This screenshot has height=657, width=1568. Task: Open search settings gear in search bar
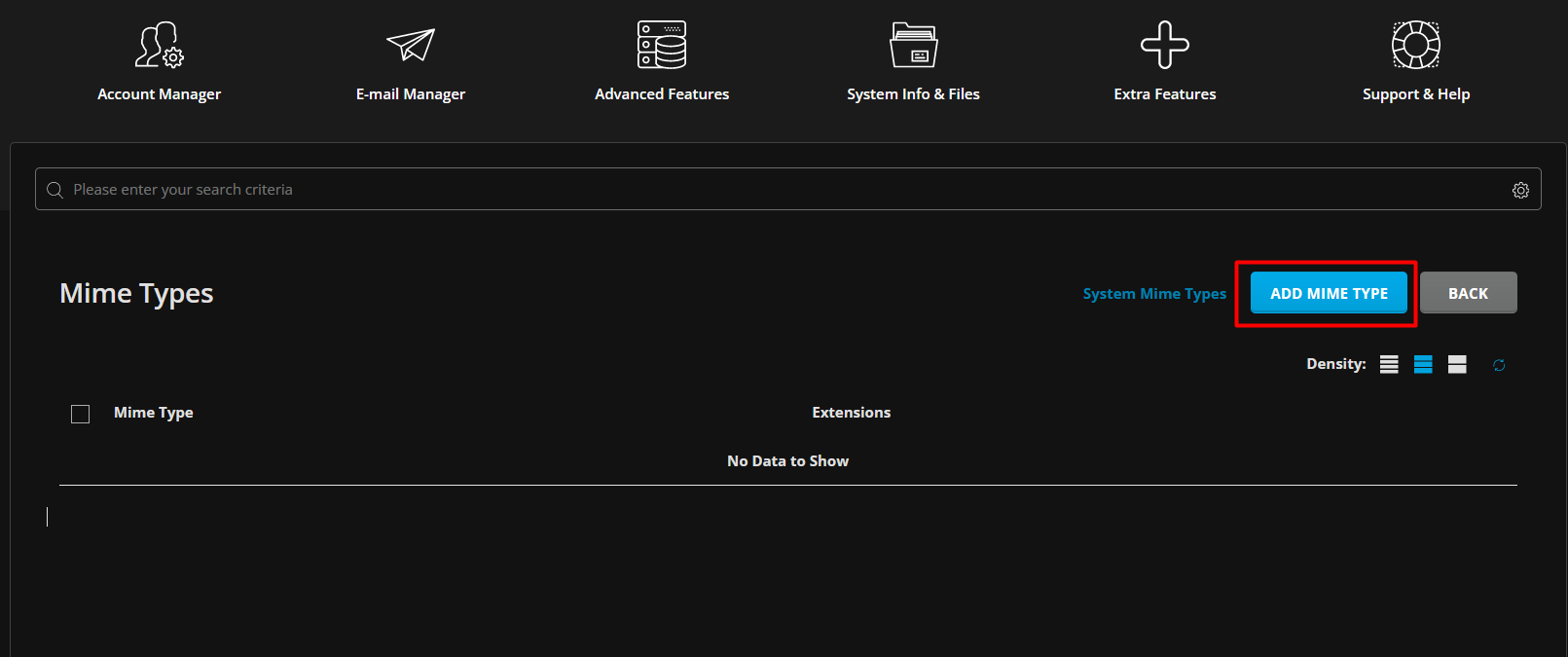tap(1520, 190)
